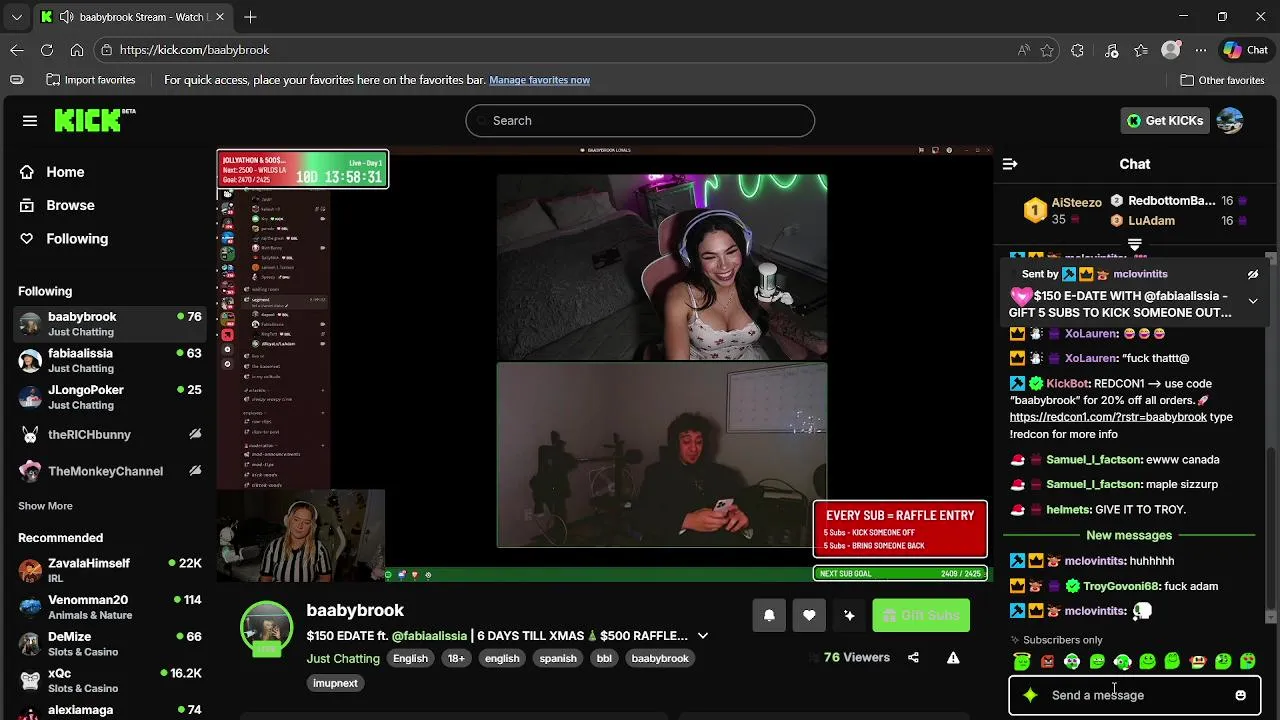Click the @fabiaalissia mention in title
This screenshot has height=720, width=1280.
tap(429, 636)
